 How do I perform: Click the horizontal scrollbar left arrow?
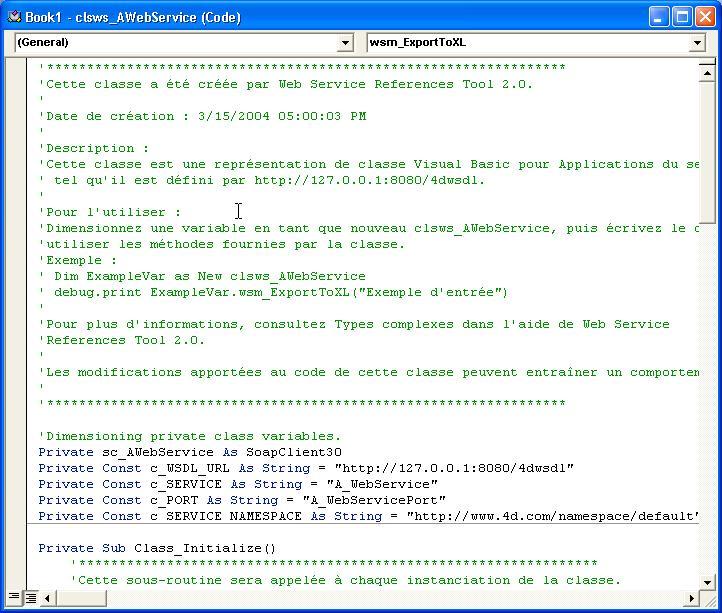pyautogui.click(x=47, y=598)
